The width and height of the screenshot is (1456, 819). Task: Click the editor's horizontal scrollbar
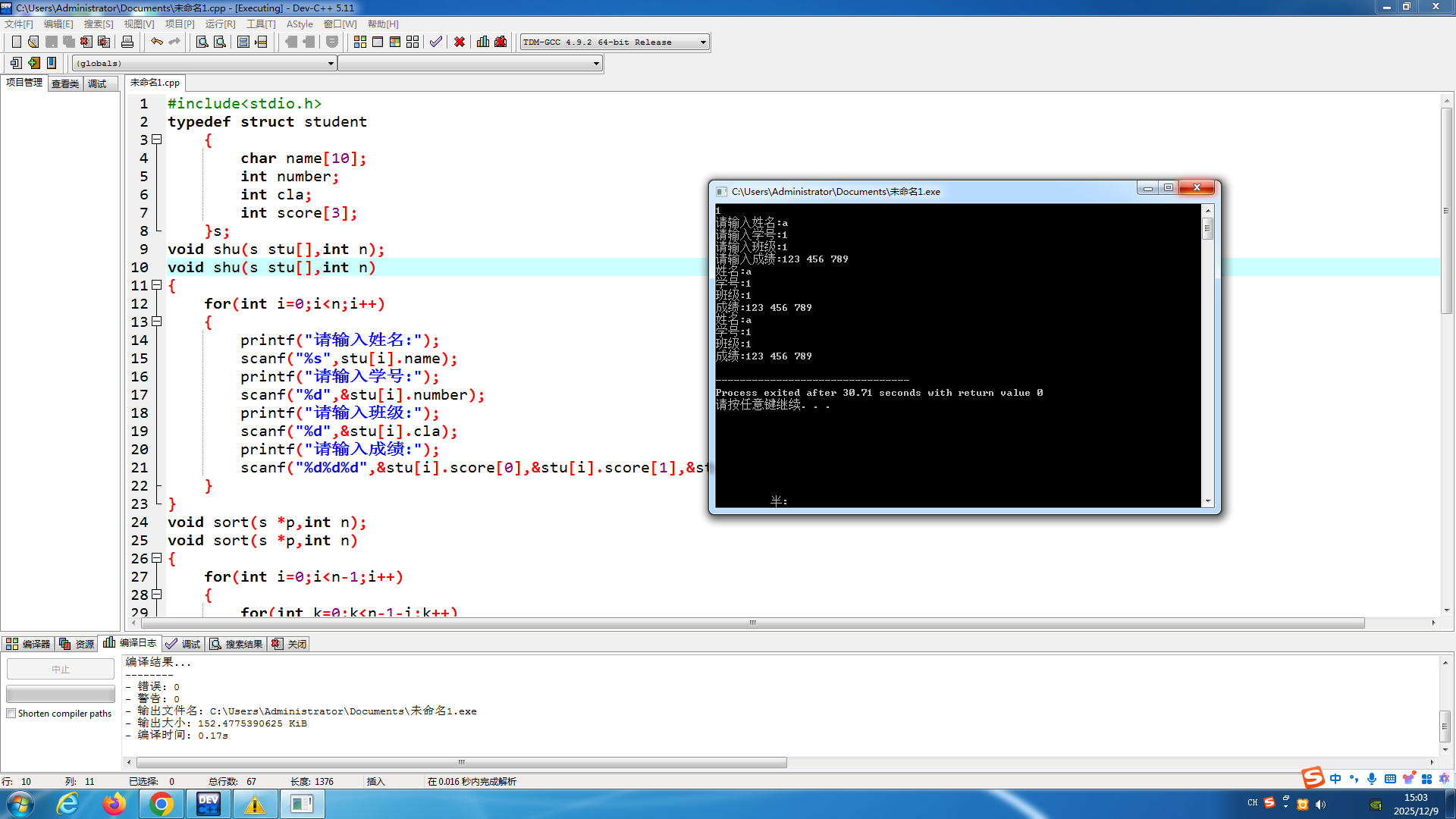pos(752,623)
